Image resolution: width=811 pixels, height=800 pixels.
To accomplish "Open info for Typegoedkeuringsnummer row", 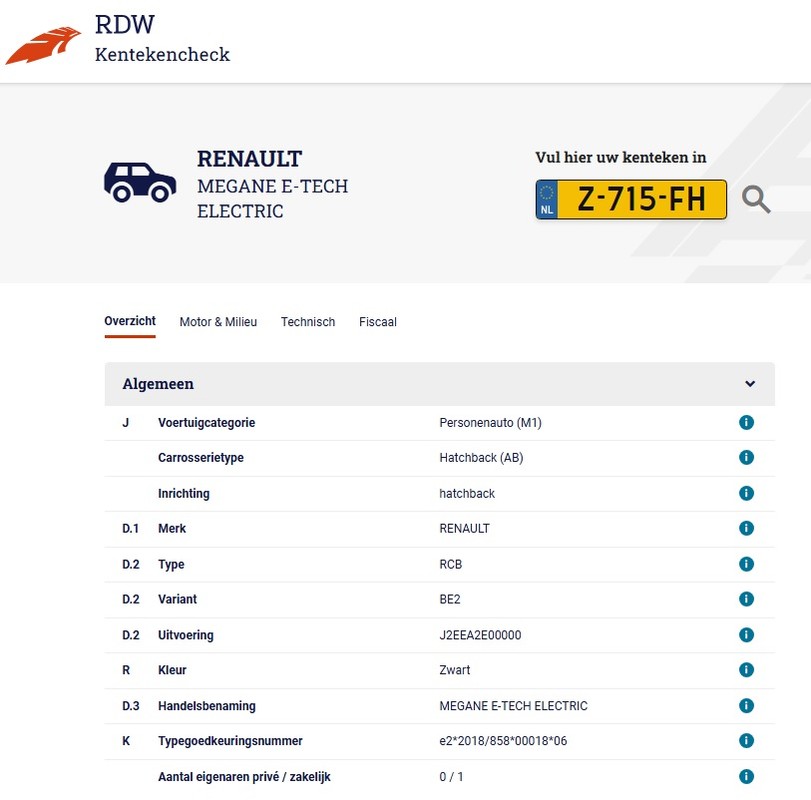I will click(x=745, y=741).
